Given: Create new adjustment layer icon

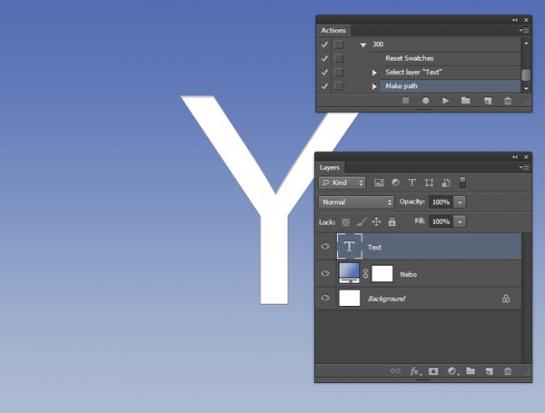Looking at the screenshot, I should [453, 371].
